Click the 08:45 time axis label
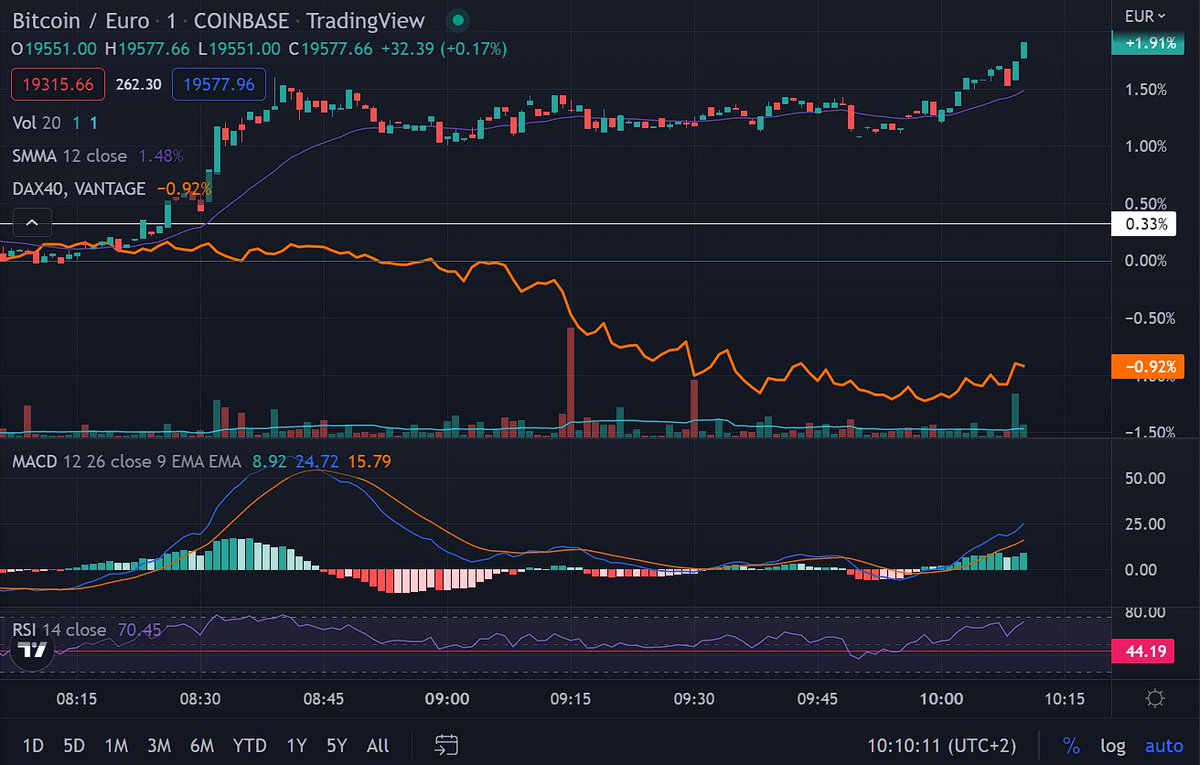This screenshot has width=1200, height=765. point(325,698)
